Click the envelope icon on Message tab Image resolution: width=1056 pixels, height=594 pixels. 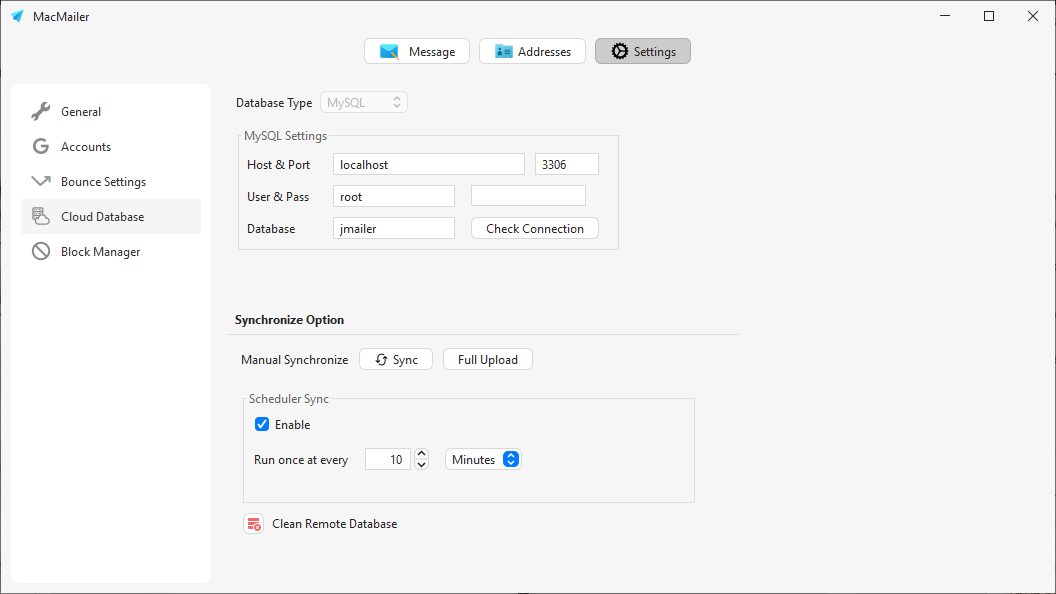(389, 52)
